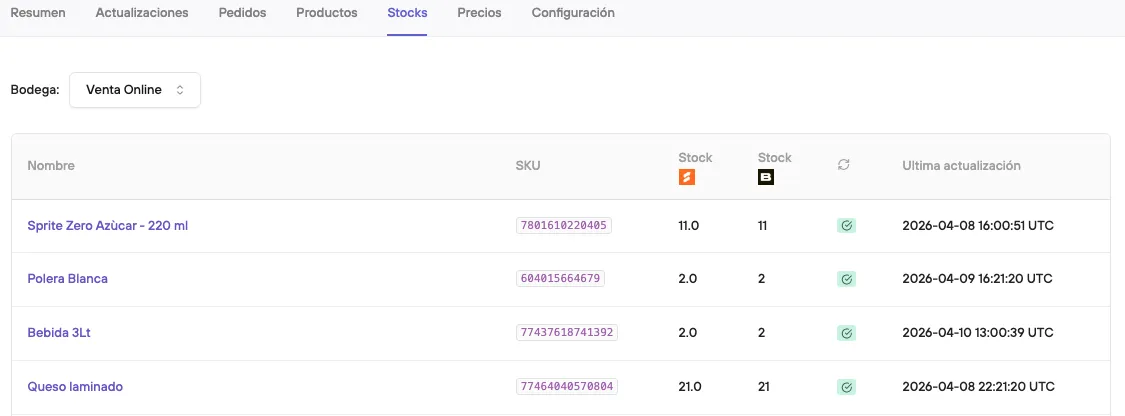Click the Nombre column header
Image resolution: width=1125 pixels, height=416 pixels.
[51, 166]
